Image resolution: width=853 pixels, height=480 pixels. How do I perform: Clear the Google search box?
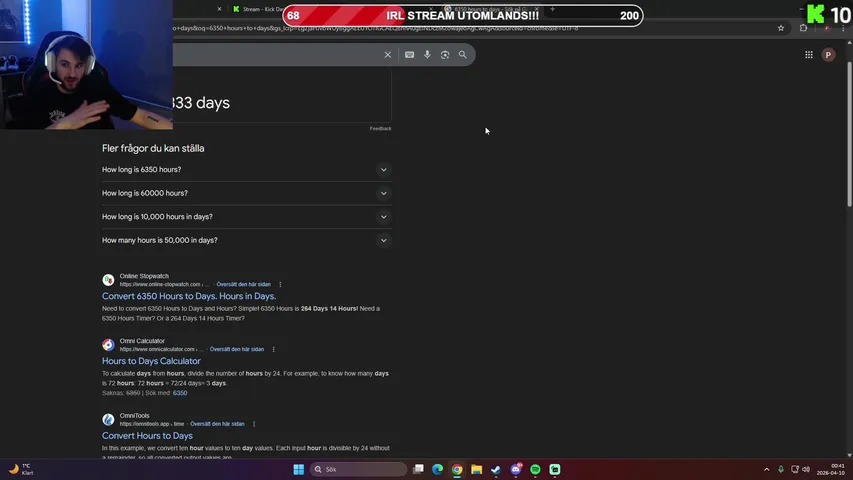coord(387,54)
